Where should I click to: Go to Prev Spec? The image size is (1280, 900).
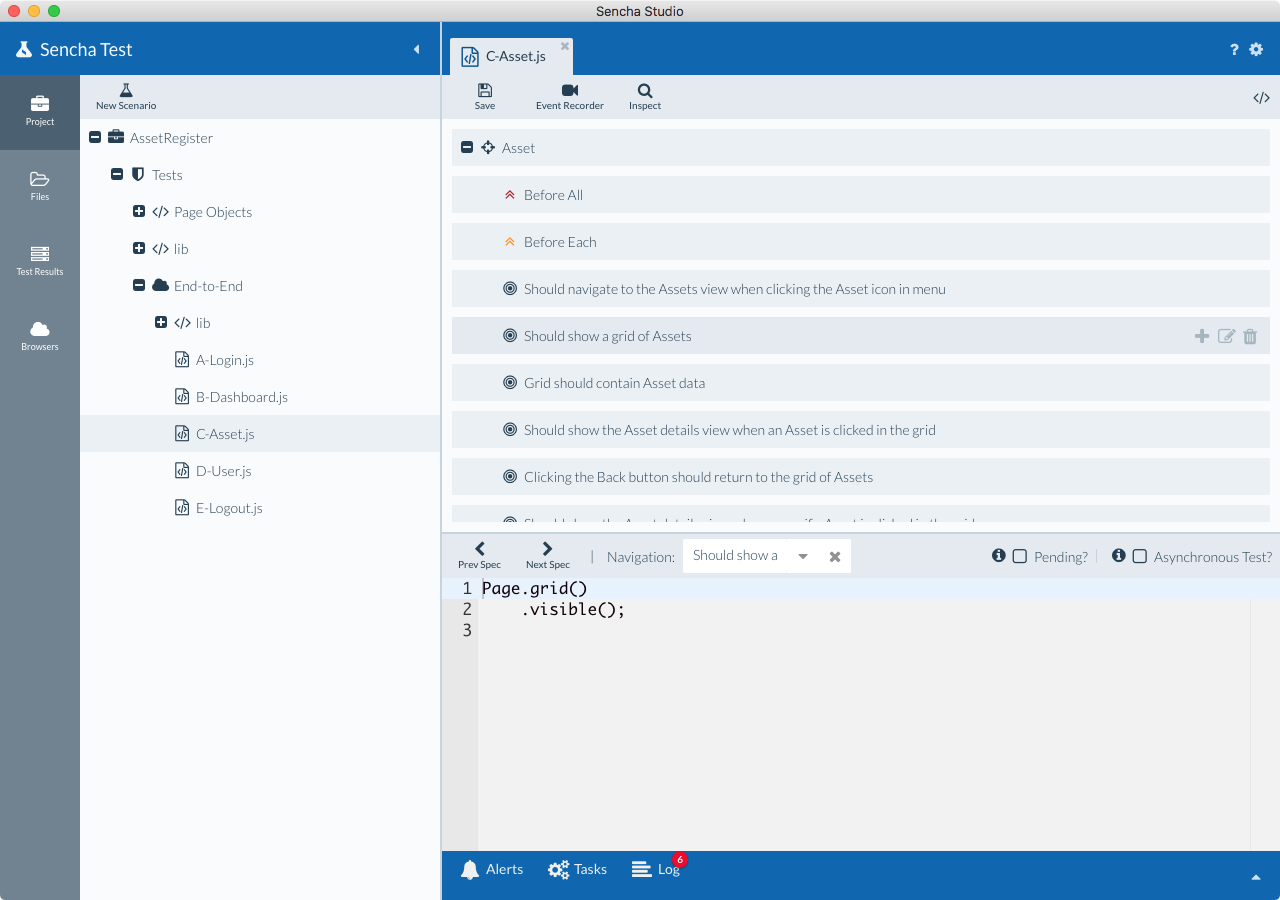[x=480, y=555]
